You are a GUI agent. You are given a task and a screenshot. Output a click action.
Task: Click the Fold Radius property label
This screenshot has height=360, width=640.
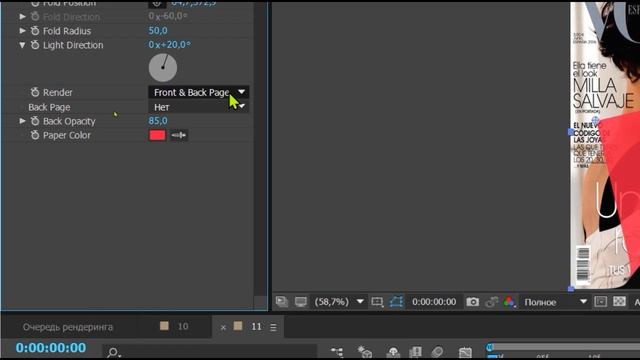click(x=67, y=31)
